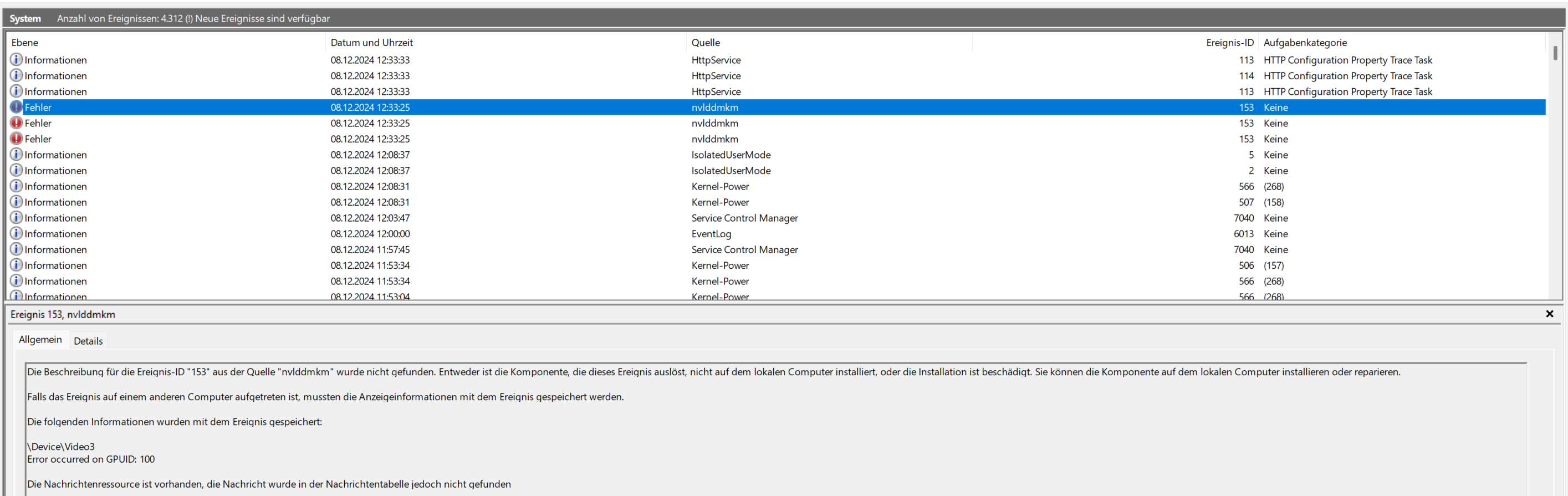Image resolution: width=1568 pixels, height=496 pixels.
Task: Close the event preview pane
Action: click(1549, 314)
